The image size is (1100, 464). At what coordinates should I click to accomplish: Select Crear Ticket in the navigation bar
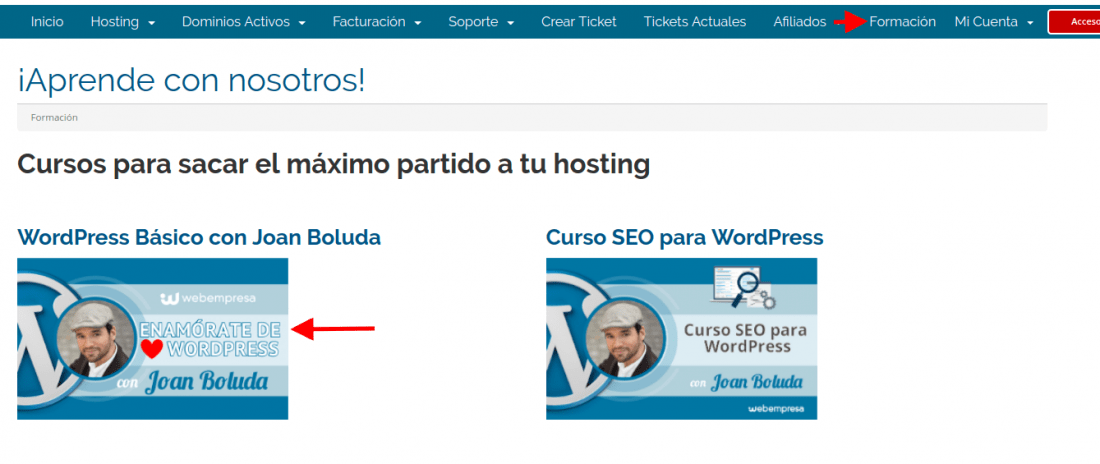tap(579, 22)
